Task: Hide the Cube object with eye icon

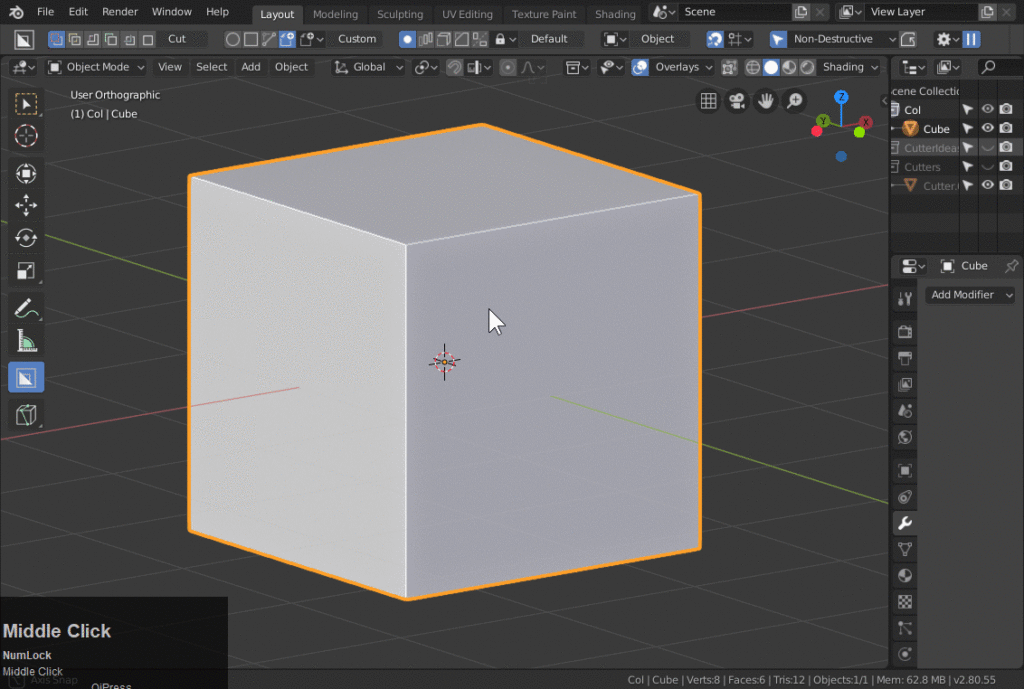Action: (x=987, y=129)
